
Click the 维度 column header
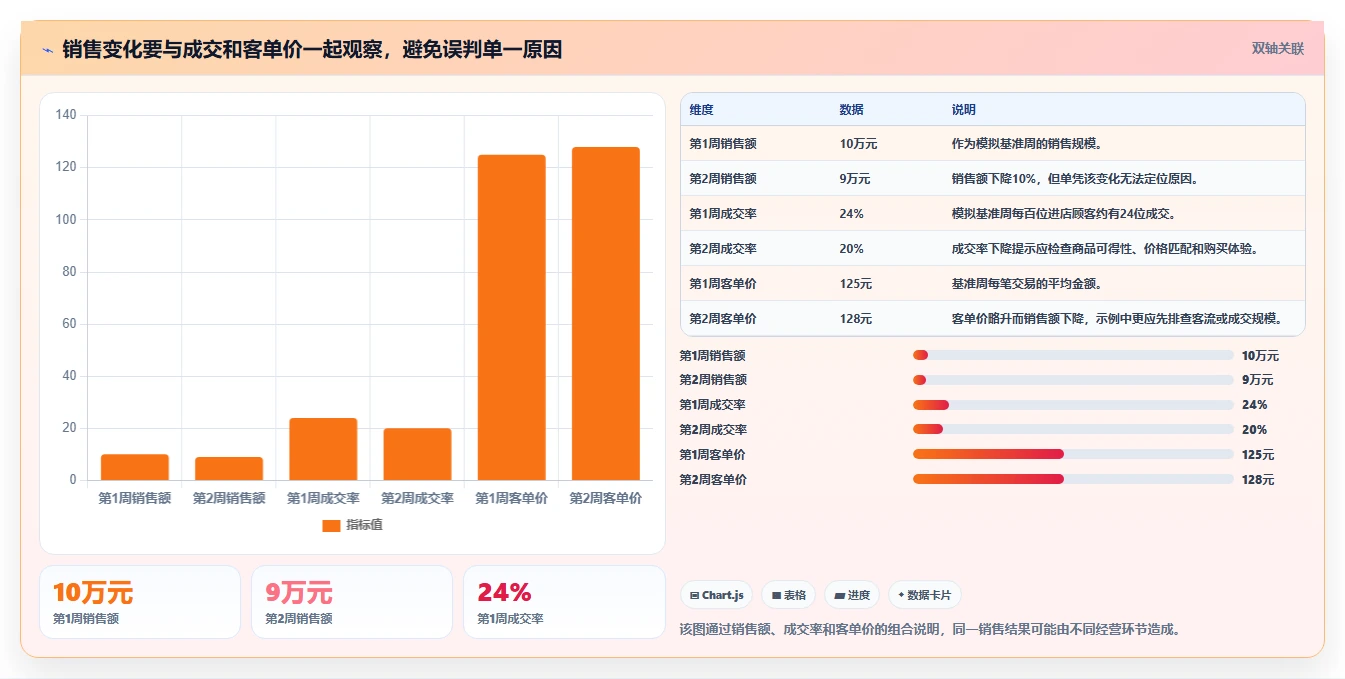[702, 110]
